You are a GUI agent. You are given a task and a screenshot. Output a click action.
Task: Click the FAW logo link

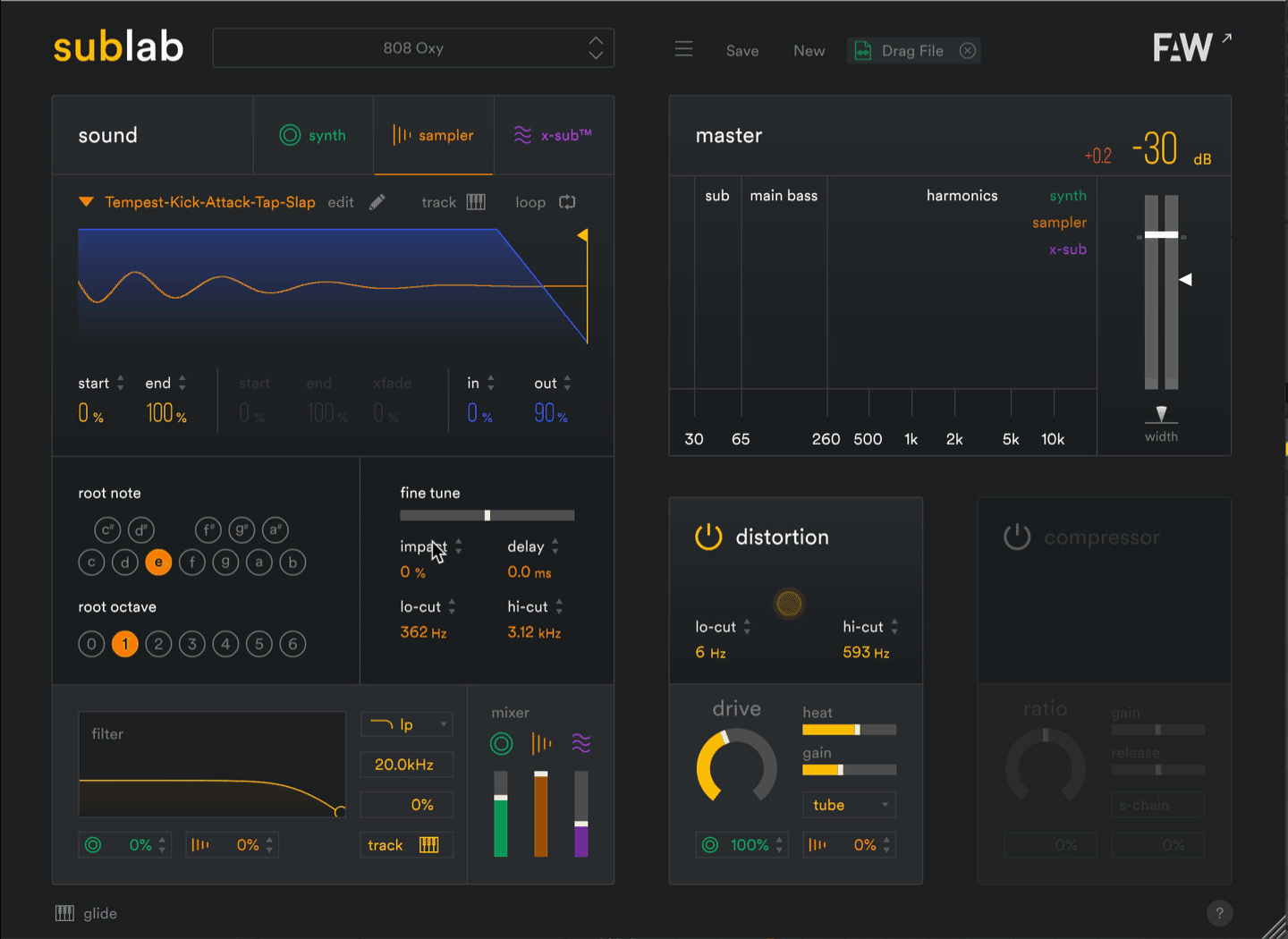[x=1191, y=47]
